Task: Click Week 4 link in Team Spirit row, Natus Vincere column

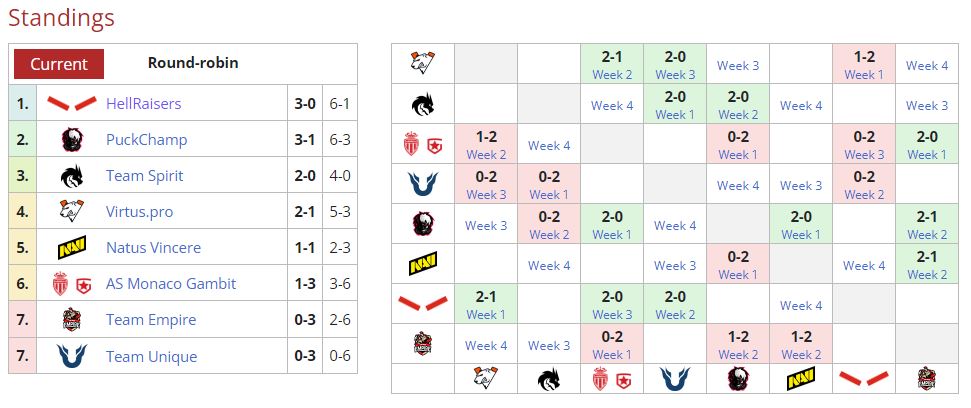Action: coord(801,105)
